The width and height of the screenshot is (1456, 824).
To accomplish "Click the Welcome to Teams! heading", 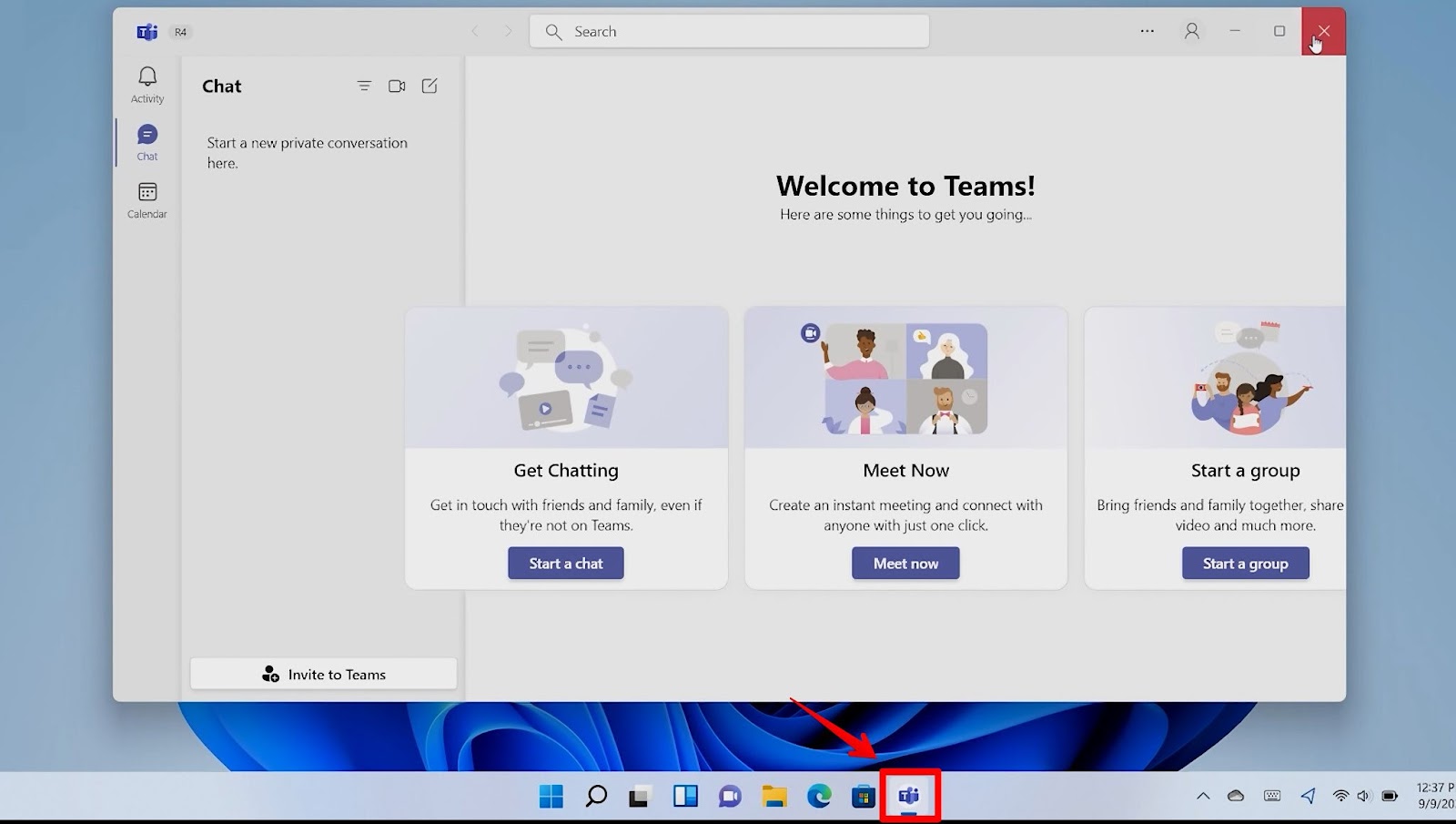I will click(905, 186).
